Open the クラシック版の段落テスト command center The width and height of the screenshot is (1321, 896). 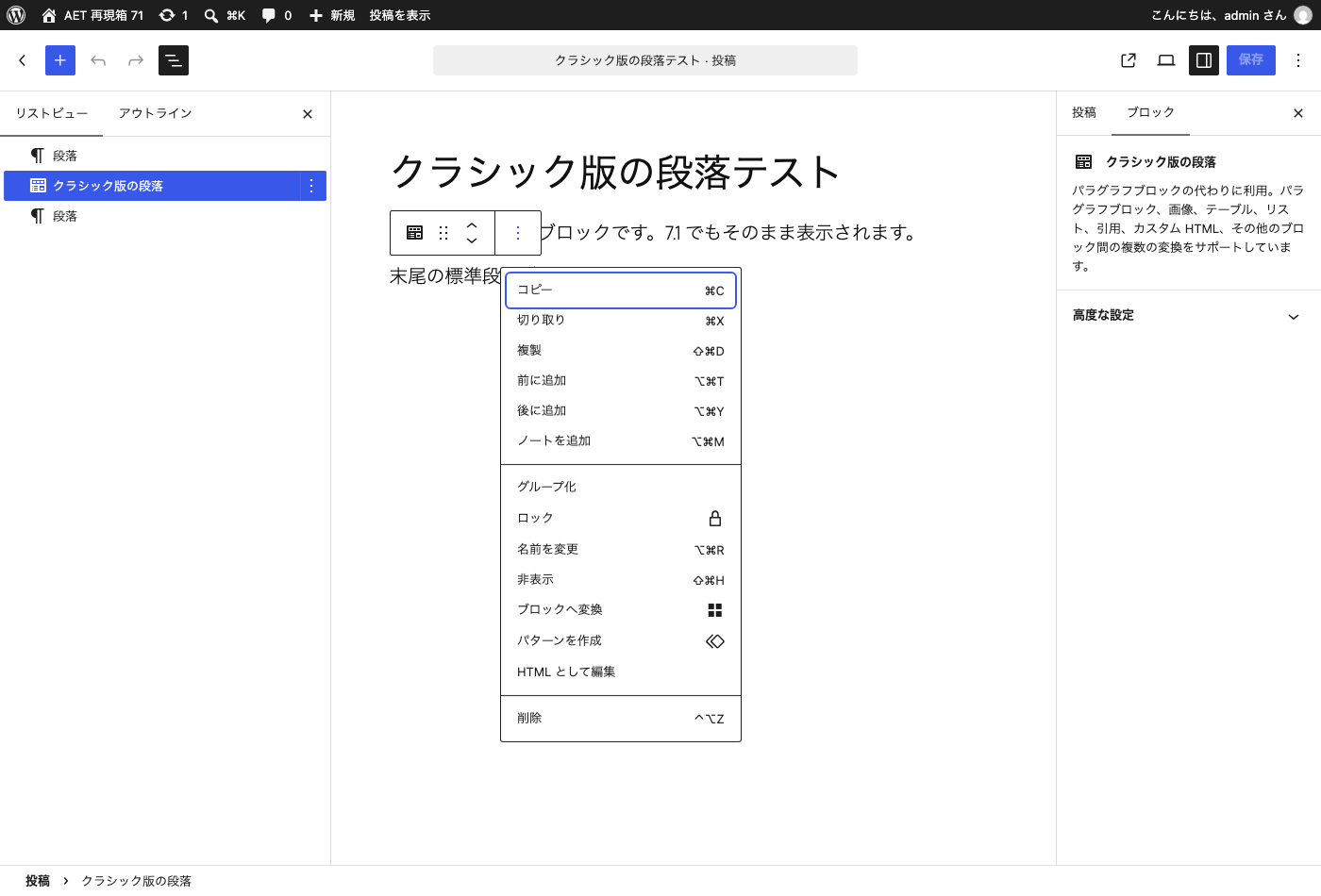pos(645,60)
